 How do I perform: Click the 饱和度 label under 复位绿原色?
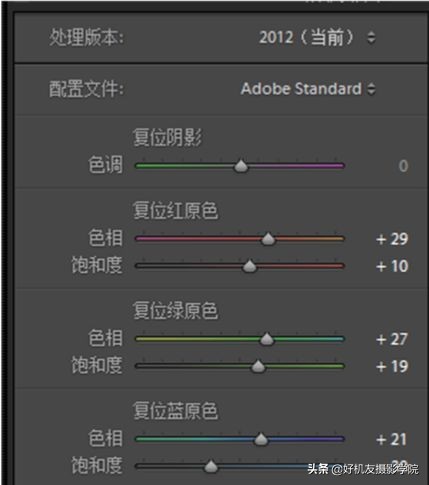97,365
